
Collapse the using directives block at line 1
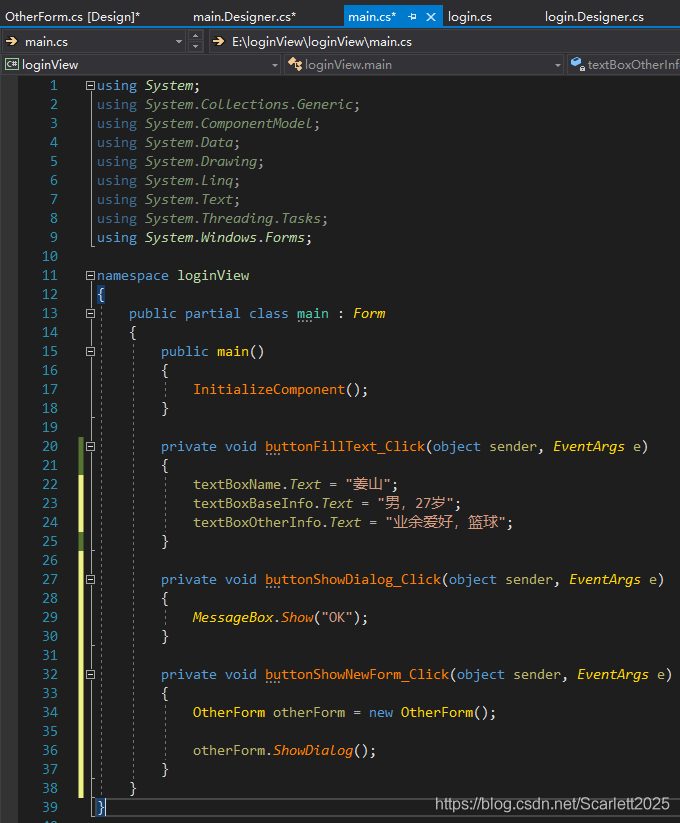coord(90,86)
